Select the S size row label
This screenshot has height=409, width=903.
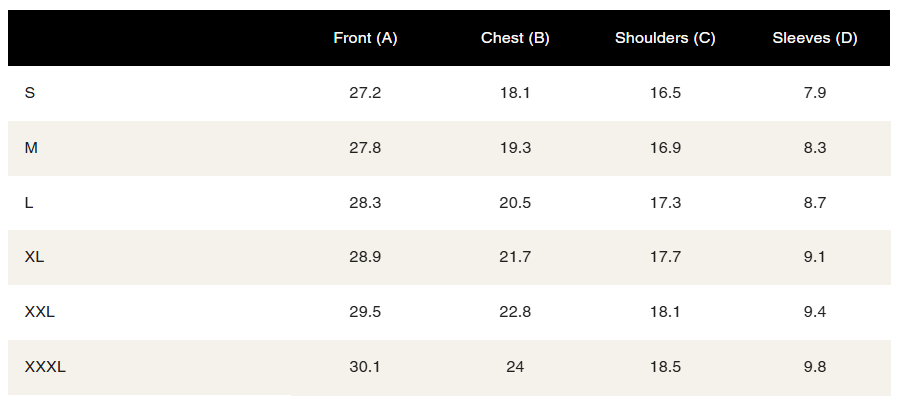[x=30, y=93]
